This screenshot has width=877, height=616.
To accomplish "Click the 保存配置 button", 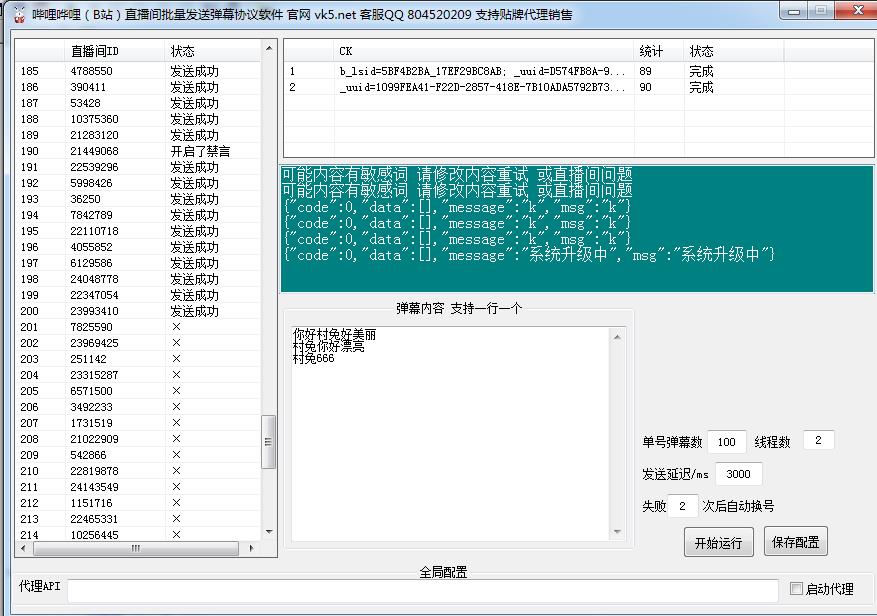I will point(796,543).
